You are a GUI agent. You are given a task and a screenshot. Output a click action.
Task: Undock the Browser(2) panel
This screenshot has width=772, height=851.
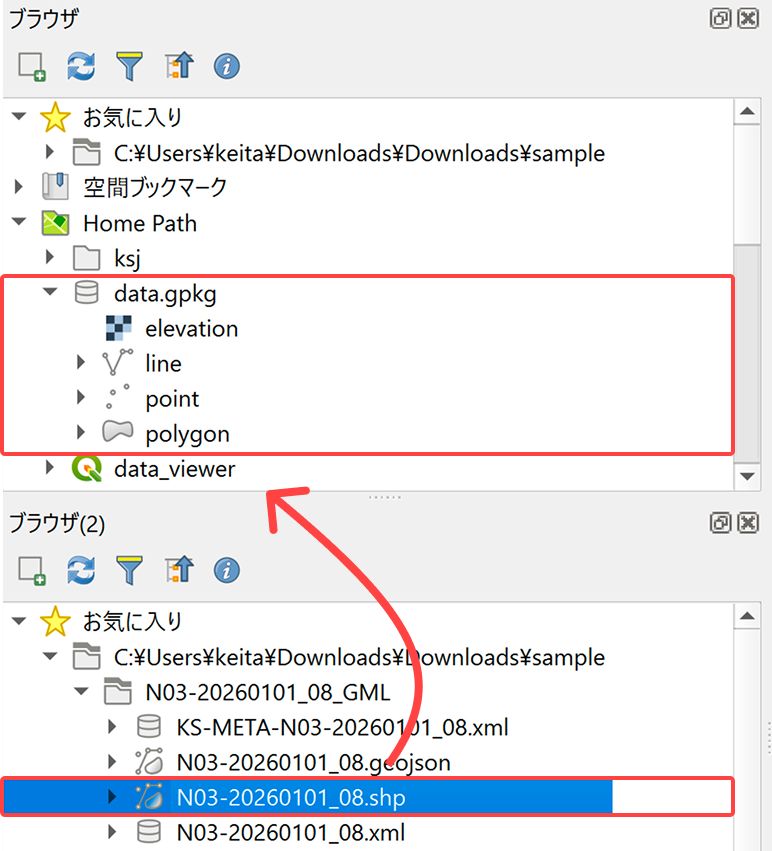pyautogui.click(x=720, y=523)
